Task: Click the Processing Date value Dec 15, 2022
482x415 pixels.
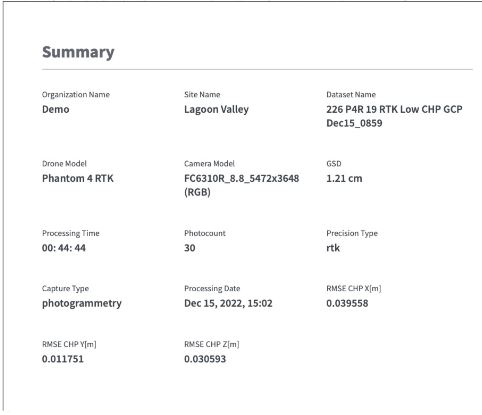Action: 228,303
